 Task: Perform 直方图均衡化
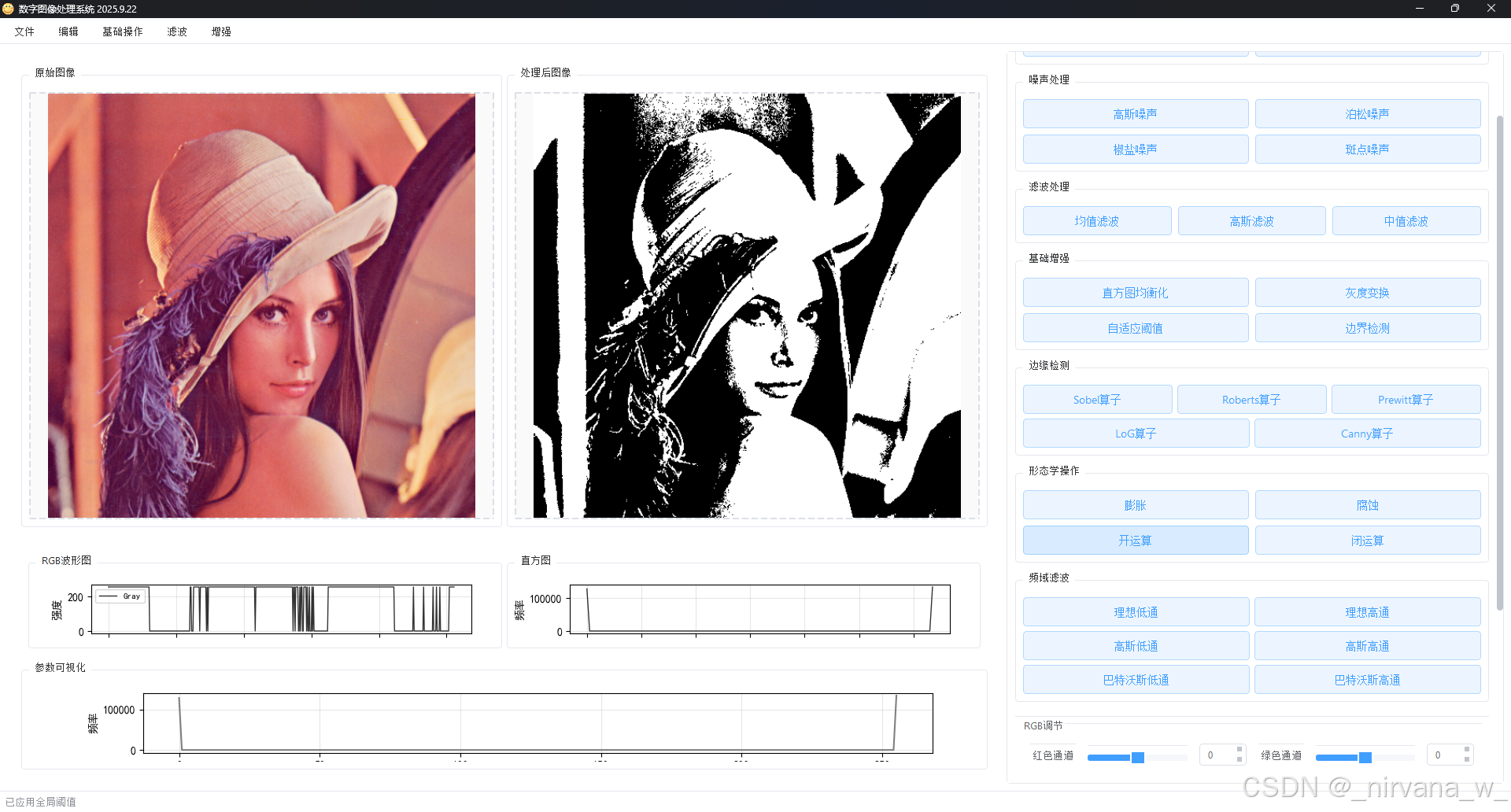(x=1135, y=293)
